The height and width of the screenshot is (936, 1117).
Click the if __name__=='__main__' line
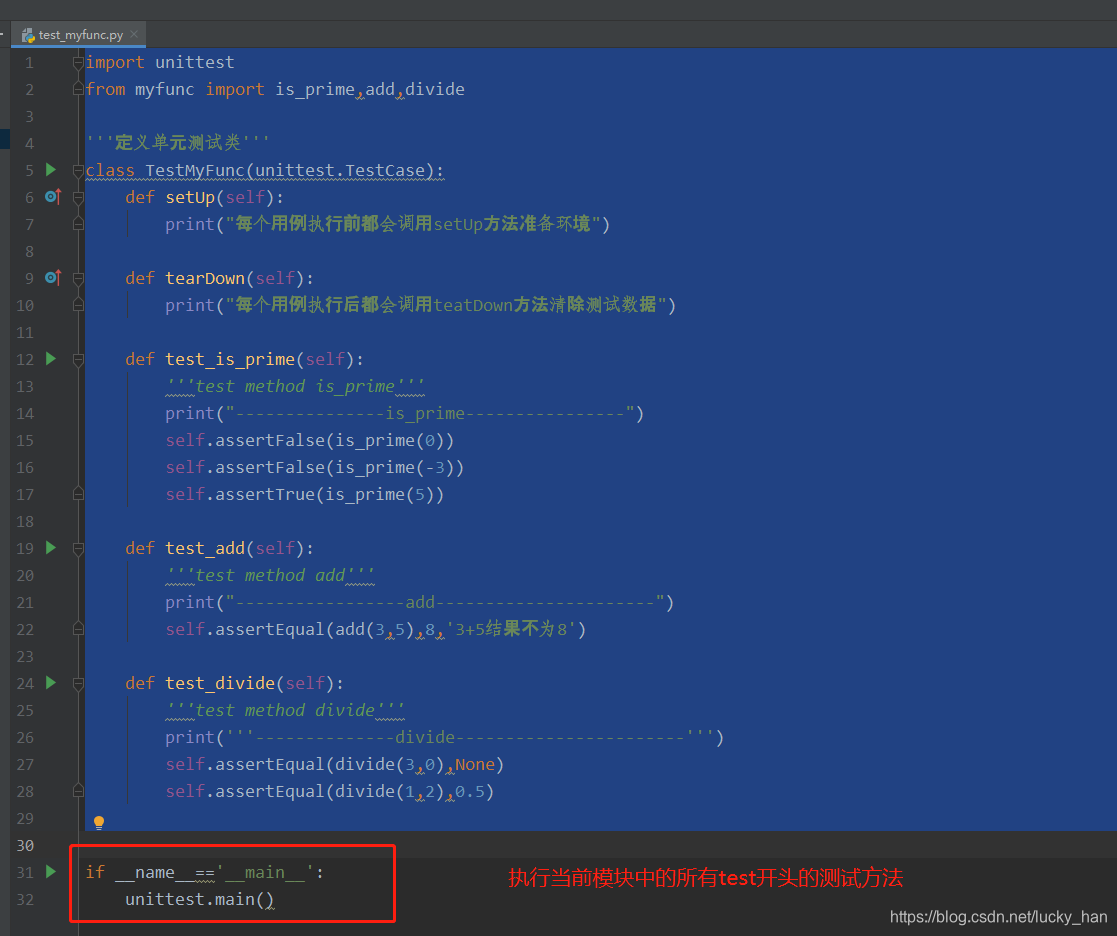(x=204, y=873)
